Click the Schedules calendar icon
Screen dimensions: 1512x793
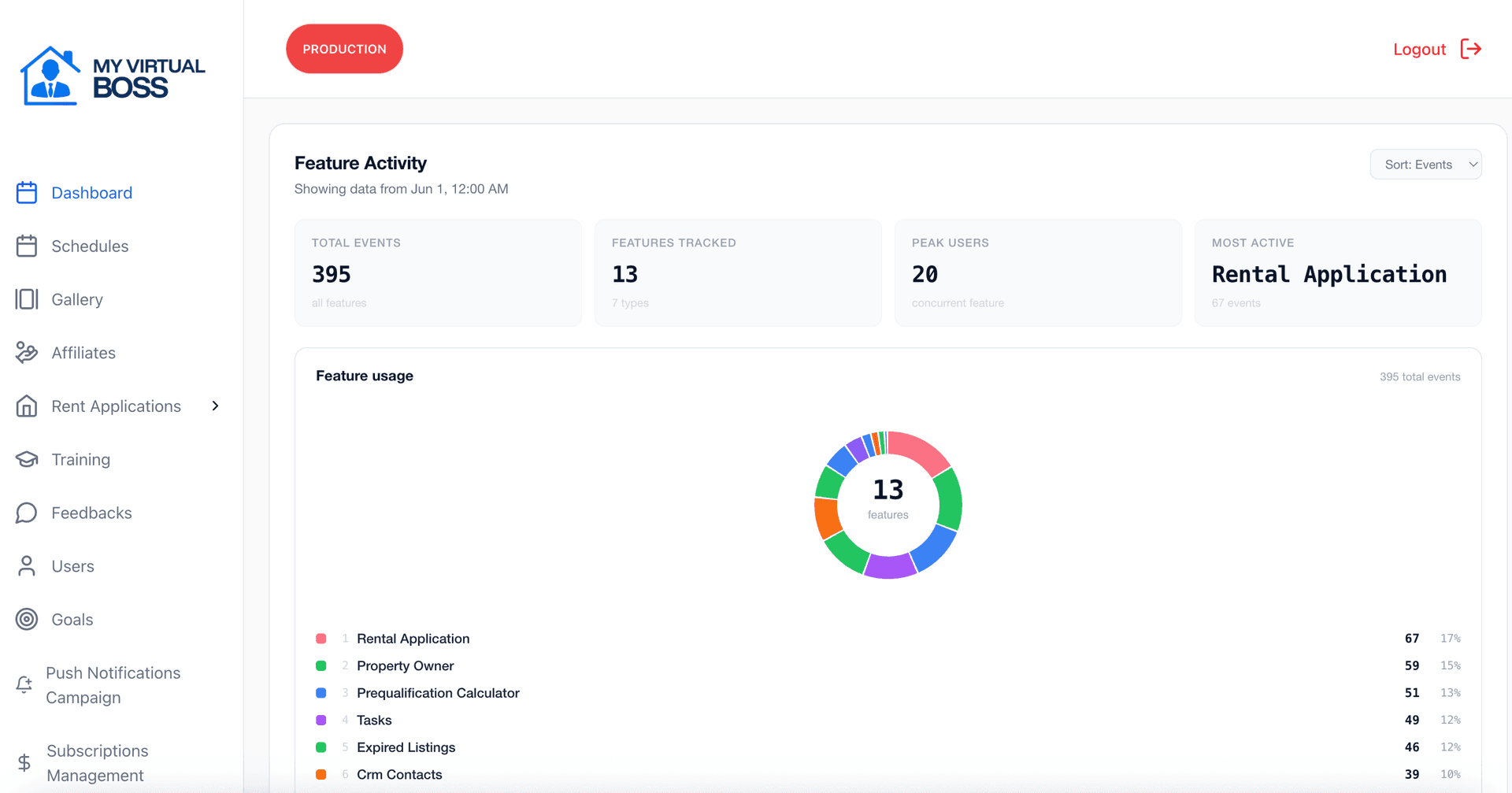point(27,246)
